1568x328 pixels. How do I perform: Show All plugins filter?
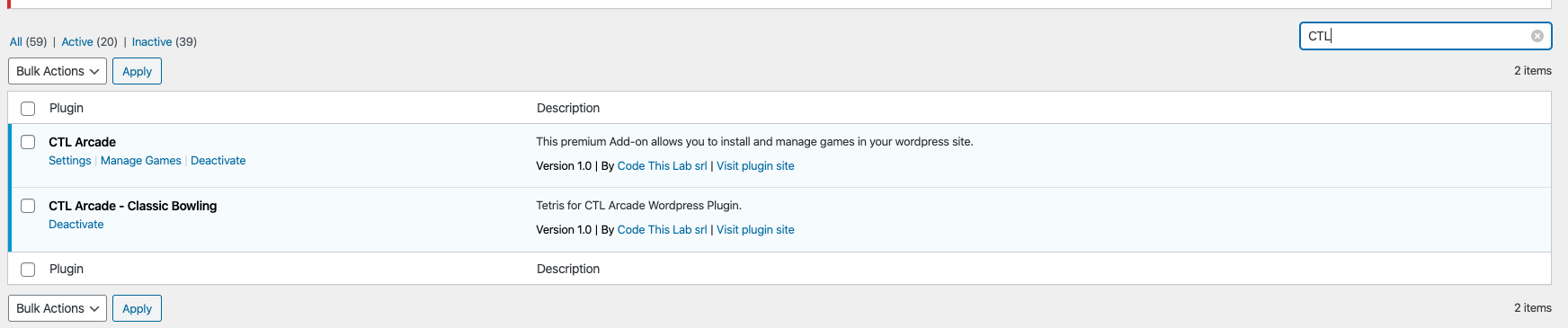pos(16,41)
